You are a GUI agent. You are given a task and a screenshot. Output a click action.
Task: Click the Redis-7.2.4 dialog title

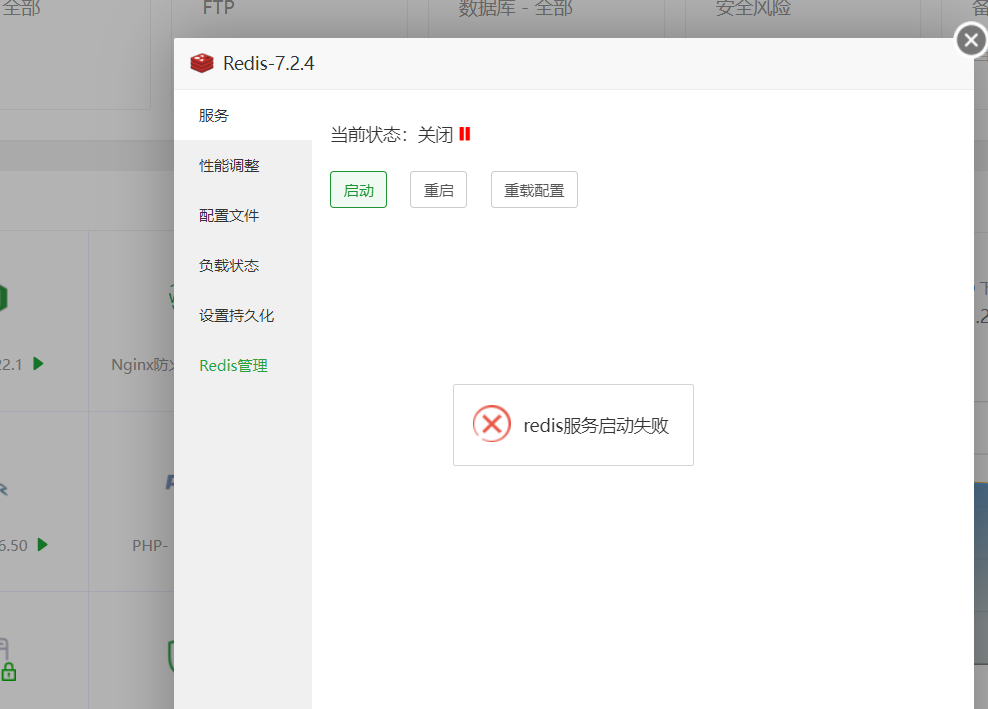click(268, 64)
